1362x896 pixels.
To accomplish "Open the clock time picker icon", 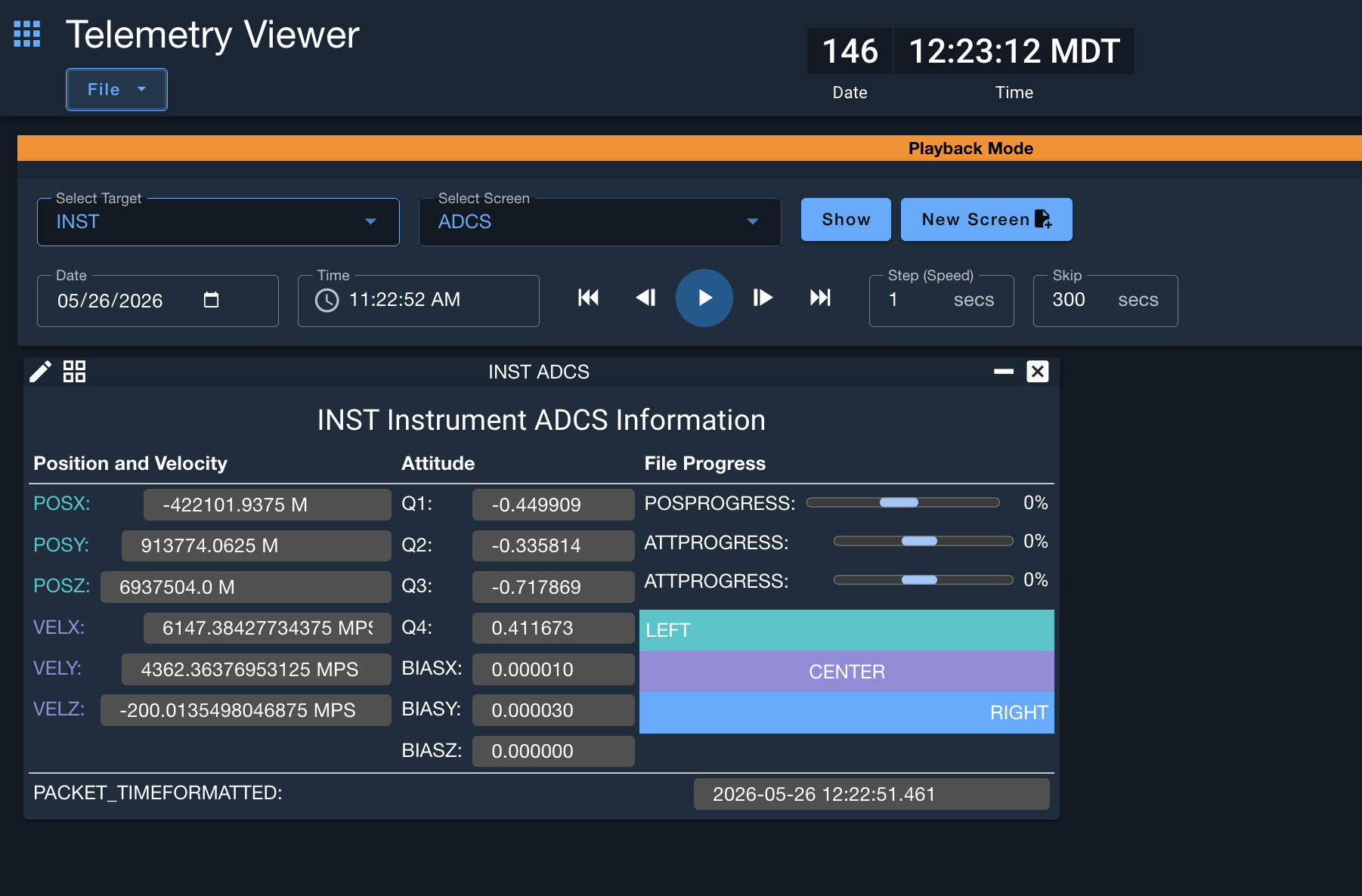I will point(327,300).
